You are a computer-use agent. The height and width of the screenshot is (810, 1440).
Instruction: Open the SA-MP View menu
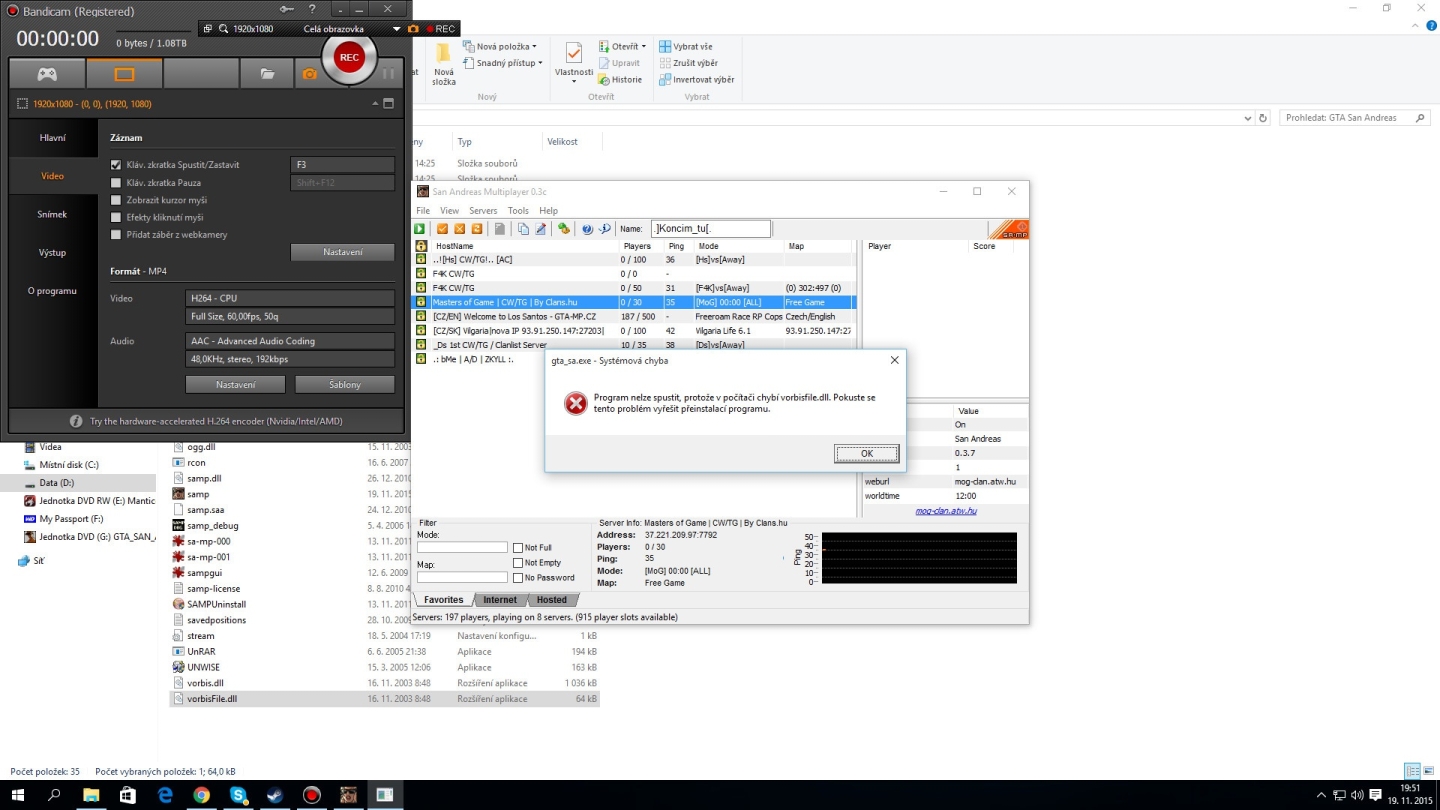tap(449, 211)
